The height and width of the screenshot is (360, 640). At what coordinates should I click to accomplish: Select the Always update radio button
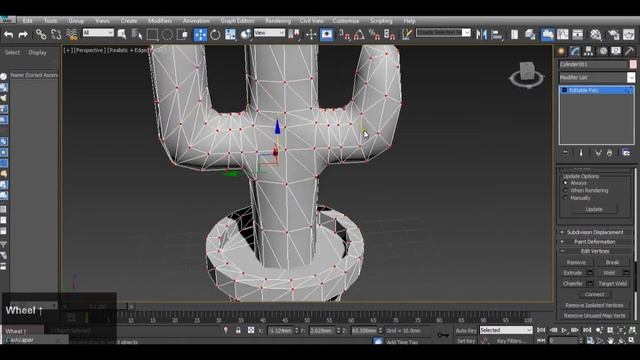click(565, 183)
